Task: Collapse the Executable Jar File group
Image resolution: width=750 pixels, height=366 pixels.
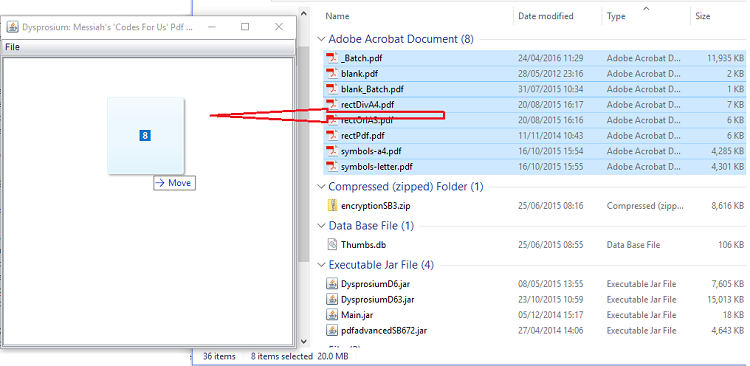Action: coord(320,265)
